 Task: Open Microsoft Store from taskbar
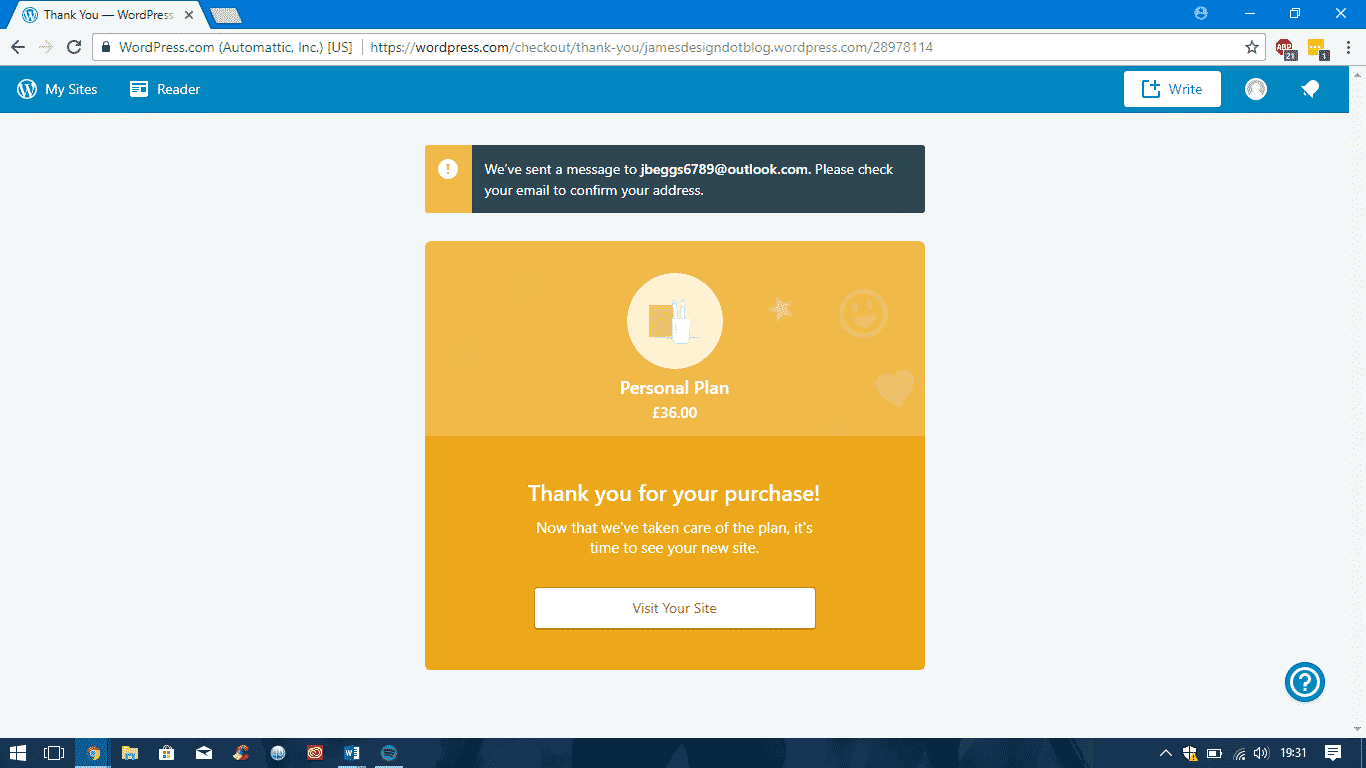point(167,753)
